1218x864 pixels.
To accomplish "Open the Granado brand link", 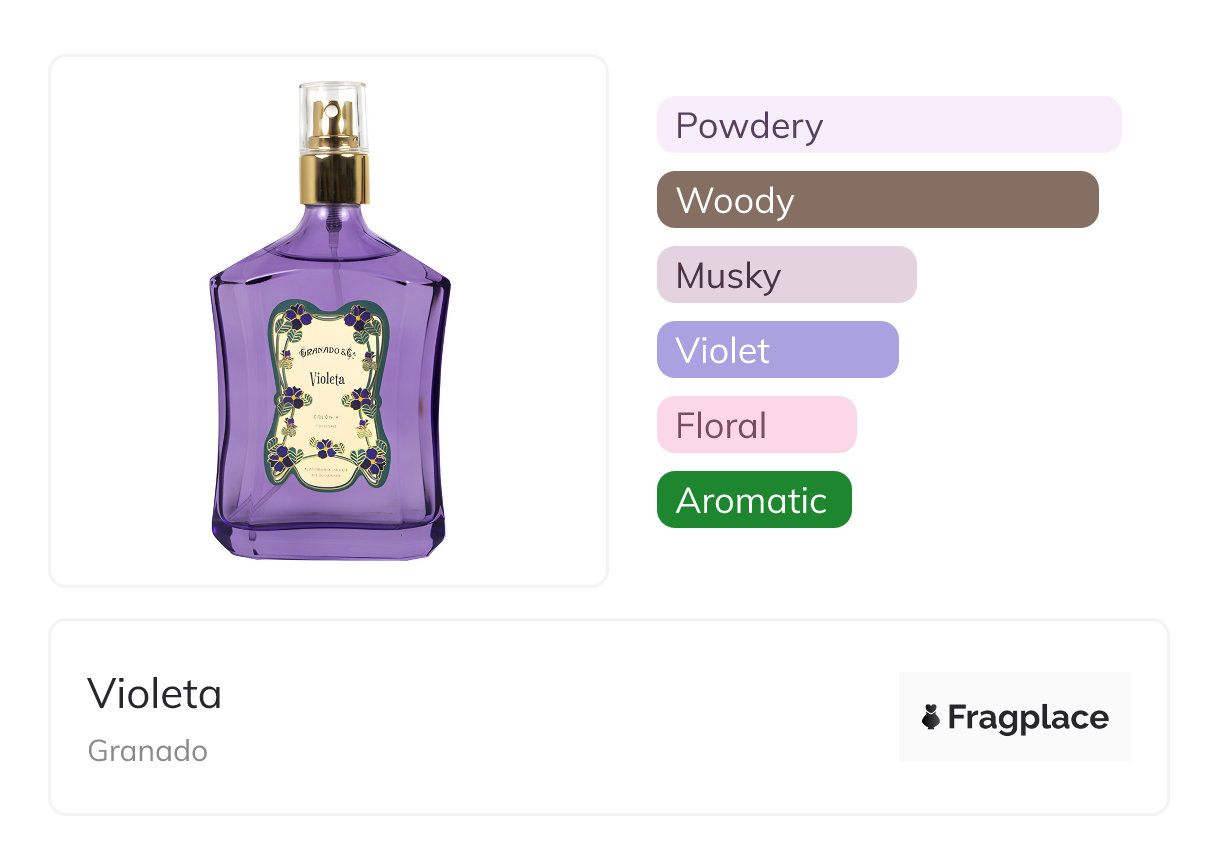I will 148,750.
